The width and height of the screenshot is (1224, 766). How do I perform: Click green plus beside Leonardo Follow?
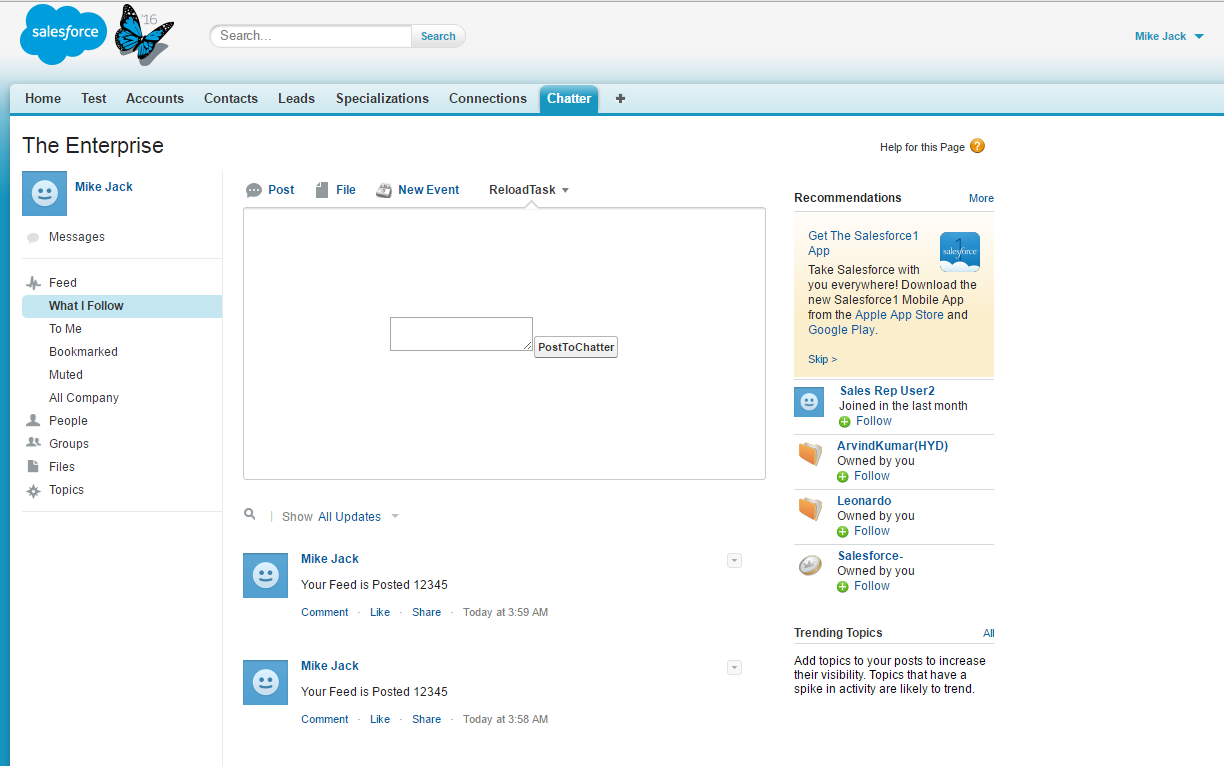click(845, 532)
